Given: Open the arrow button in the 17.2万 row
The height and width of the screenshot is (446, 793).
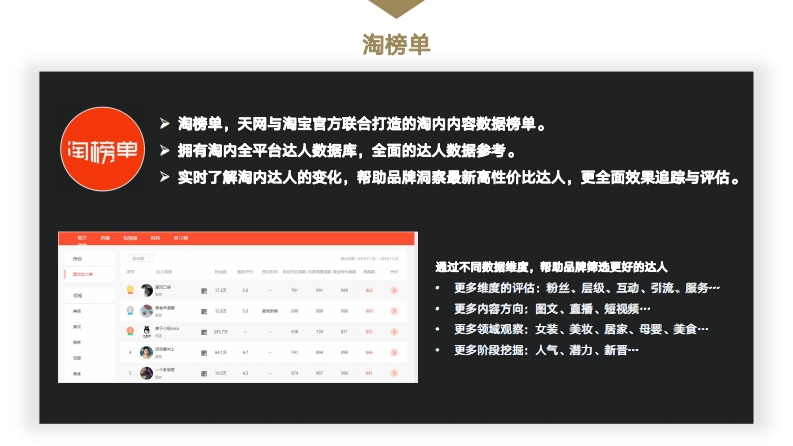Looking at the screenshot, I should pos(394,290).
